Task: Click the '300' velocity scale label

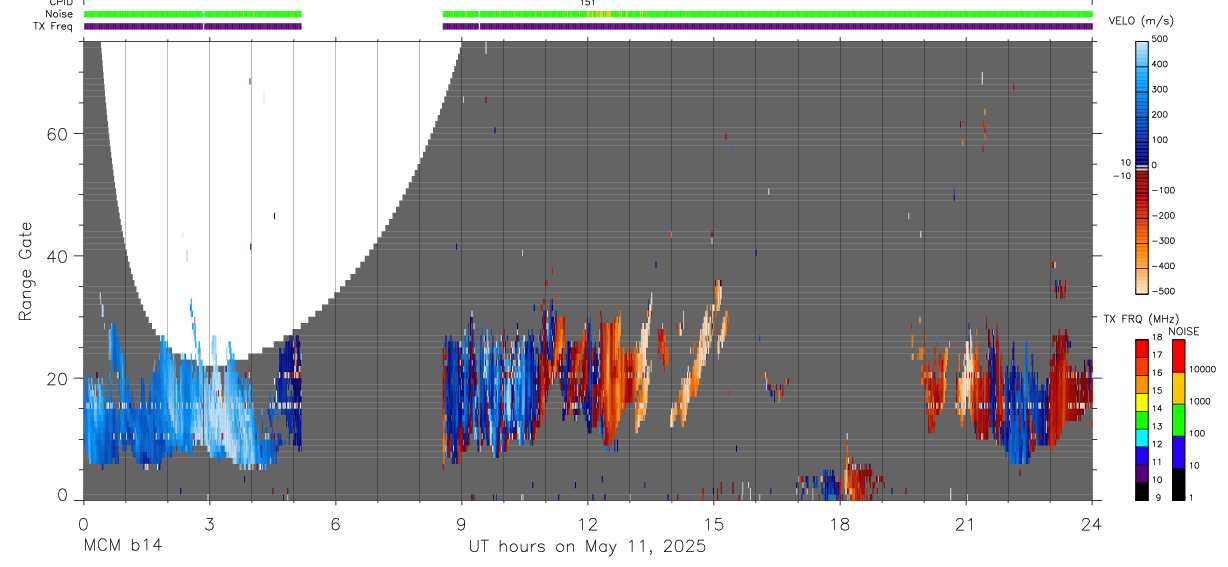Action: (x=1160, y=89)
